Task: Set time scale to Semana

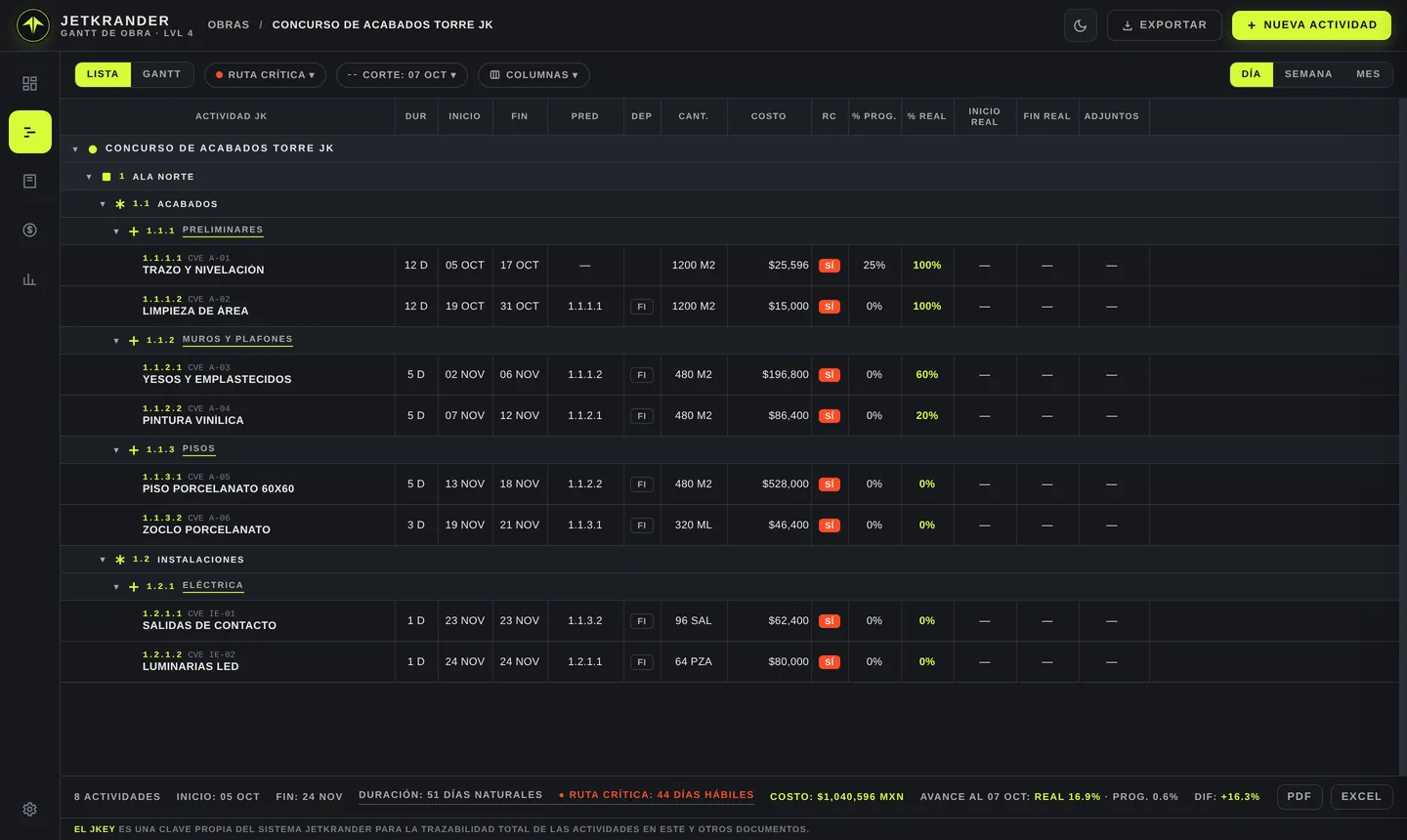Action: 1308,74
